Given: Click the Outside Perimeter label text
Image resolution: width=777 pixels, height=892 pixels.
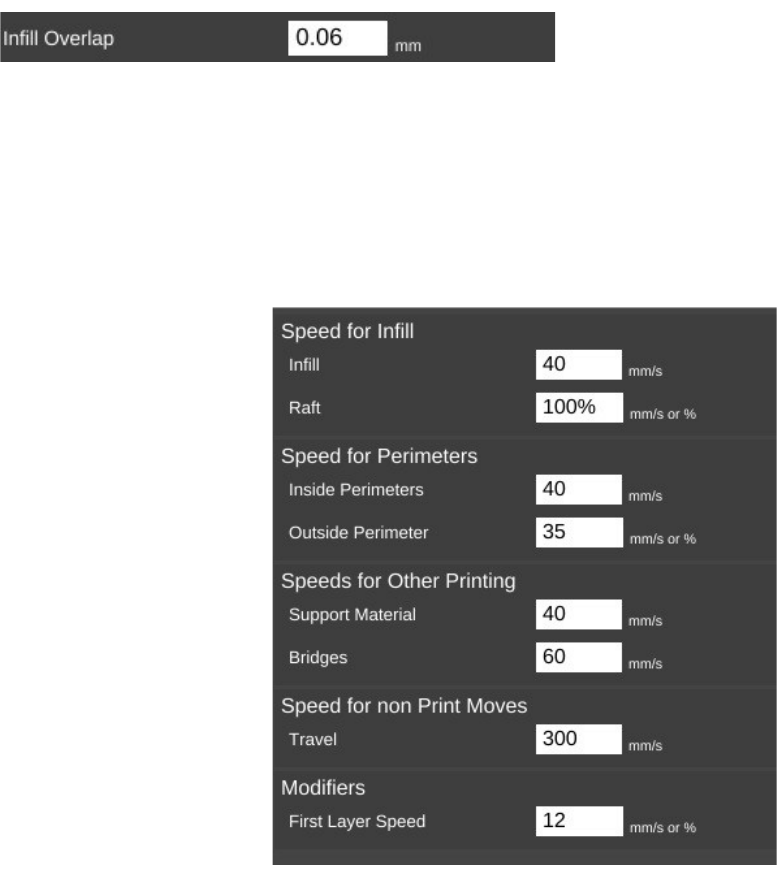Looking at the screenshot, I should tap(358, 533).
